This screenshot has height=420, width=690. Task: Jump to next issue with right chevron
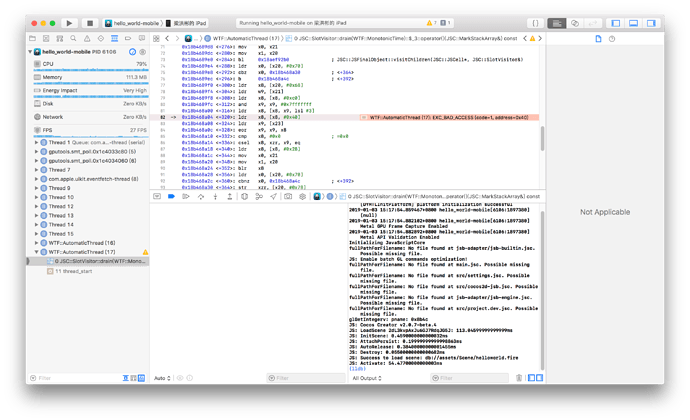tap(540, 38)
